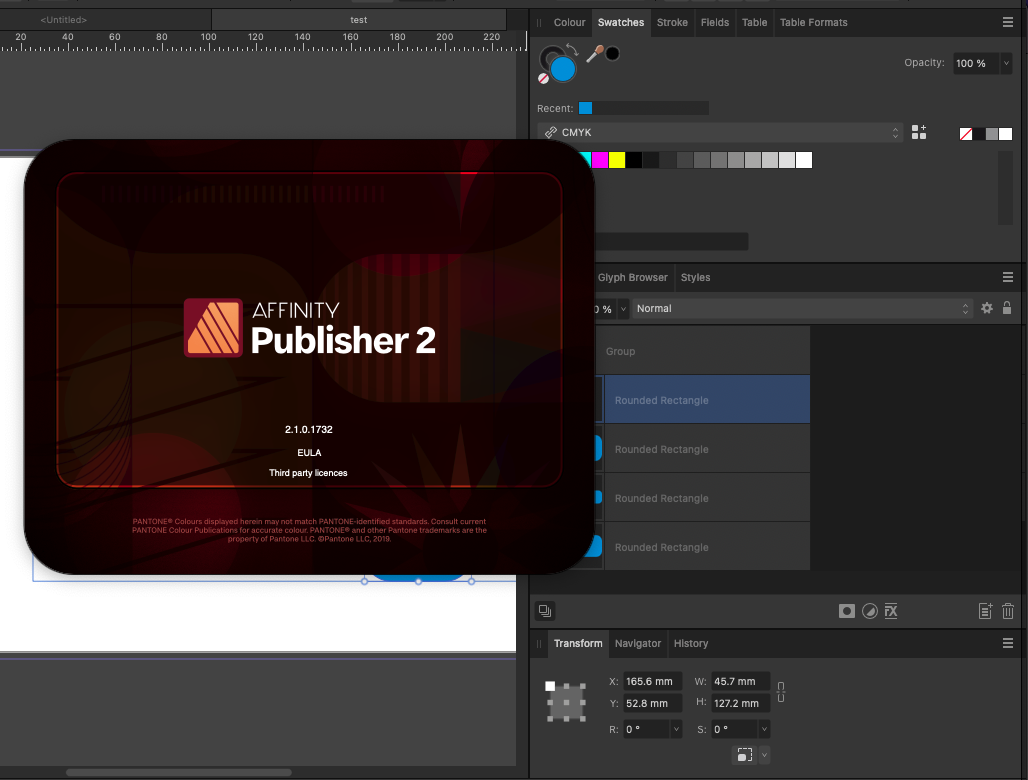The image size is (1028, 780).
Task: Select the blue fill colour circle
Action: 563,69
